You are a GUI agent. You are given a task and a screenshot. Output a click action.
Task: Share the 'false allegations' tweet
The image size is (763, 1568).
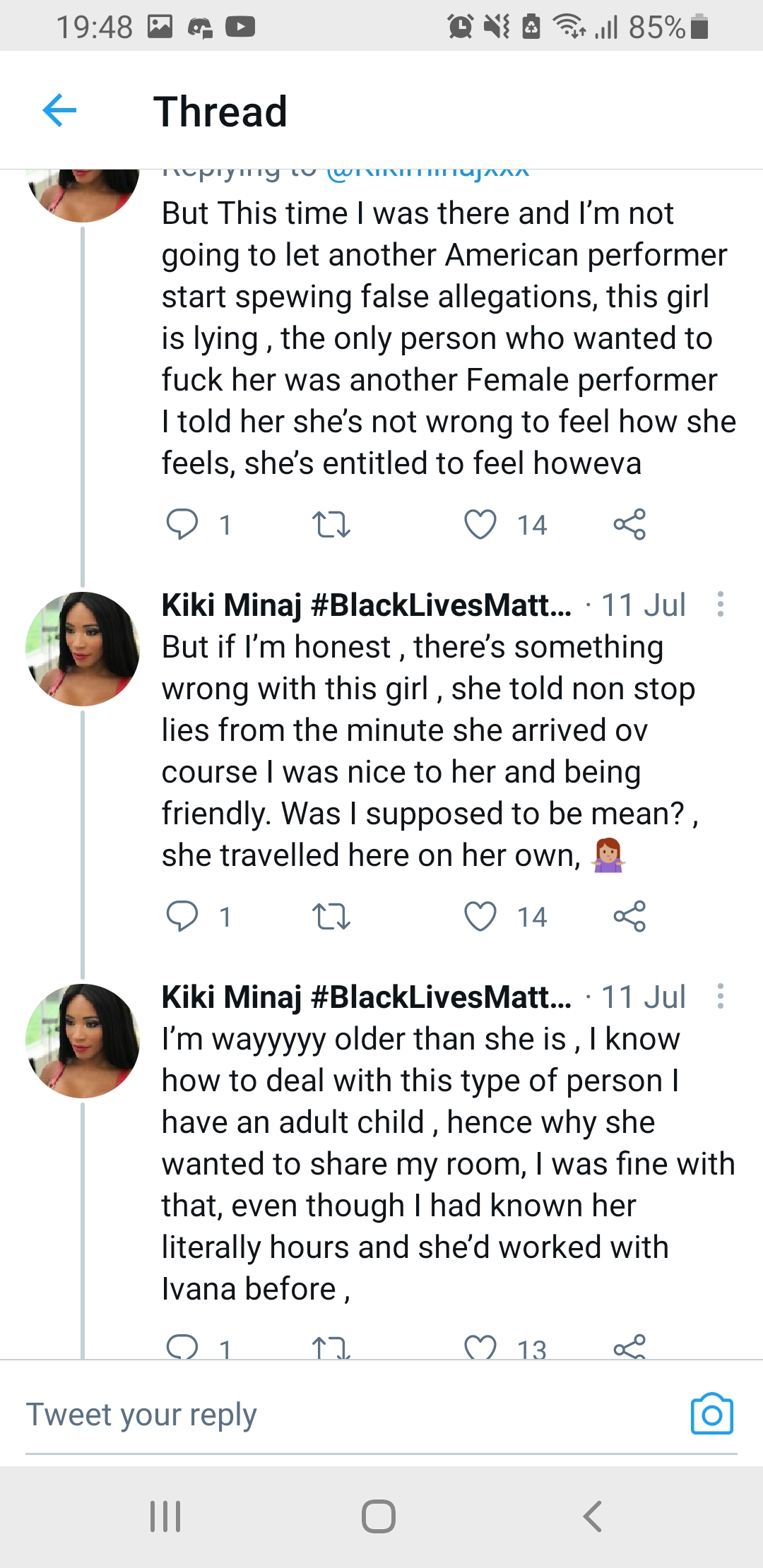coord(629,525)
